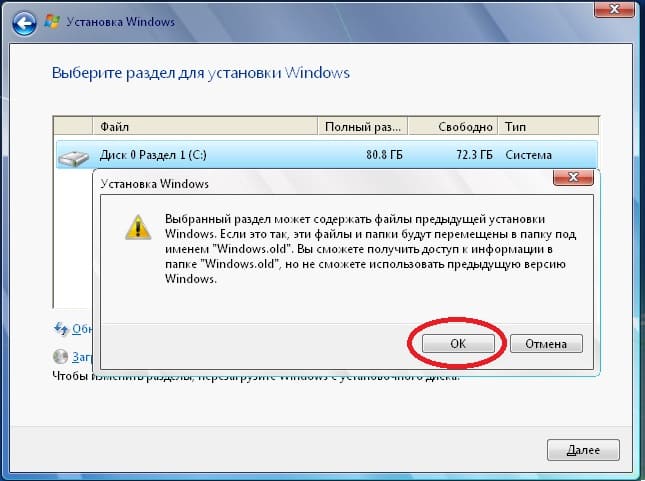Click the yellow warning triangle icon
This screenshot has height=481, width=645.
pyautogui.click(x=138, y=227)
